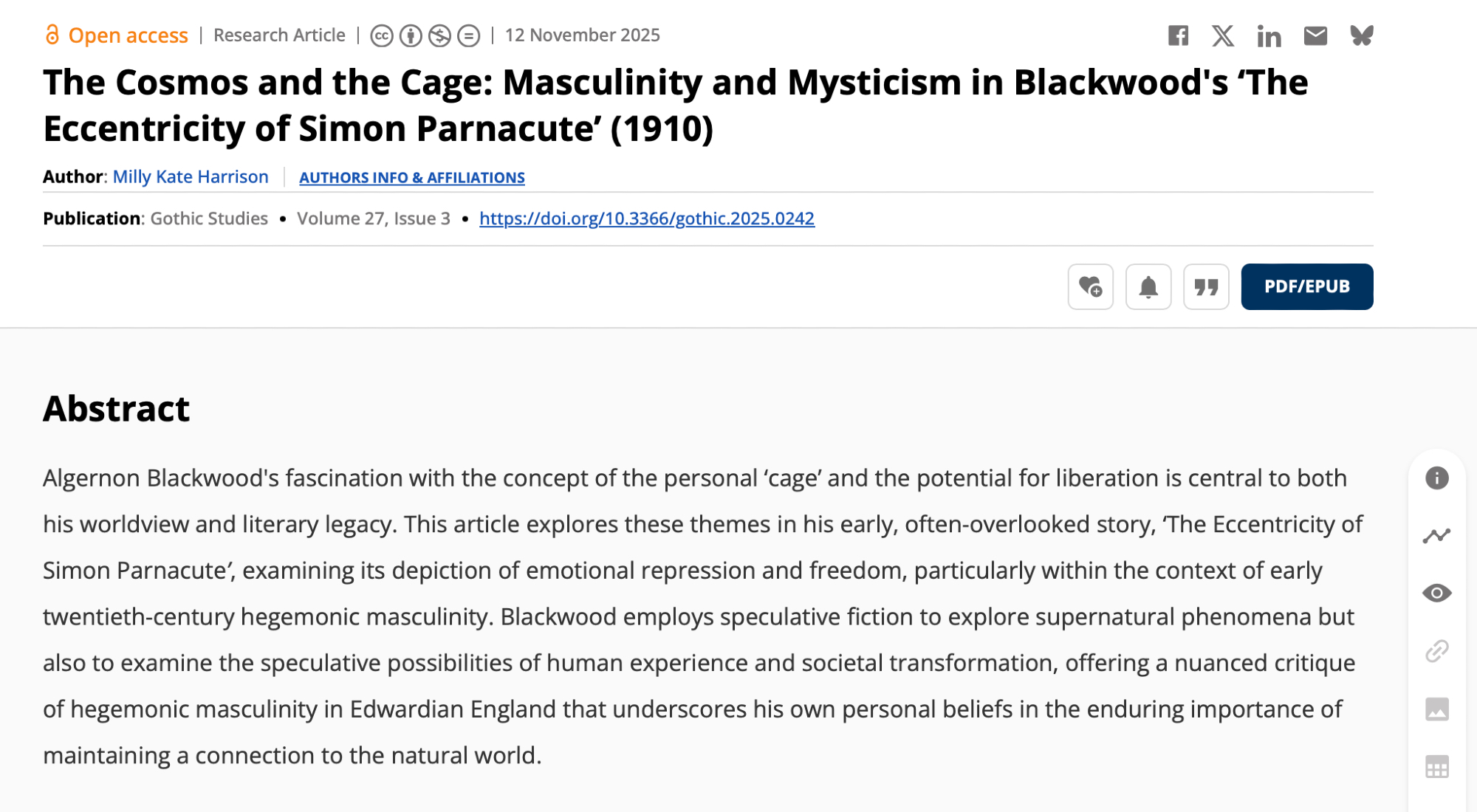
Task: Open the links chain icon in sidebar
Action: (1436, 651)
